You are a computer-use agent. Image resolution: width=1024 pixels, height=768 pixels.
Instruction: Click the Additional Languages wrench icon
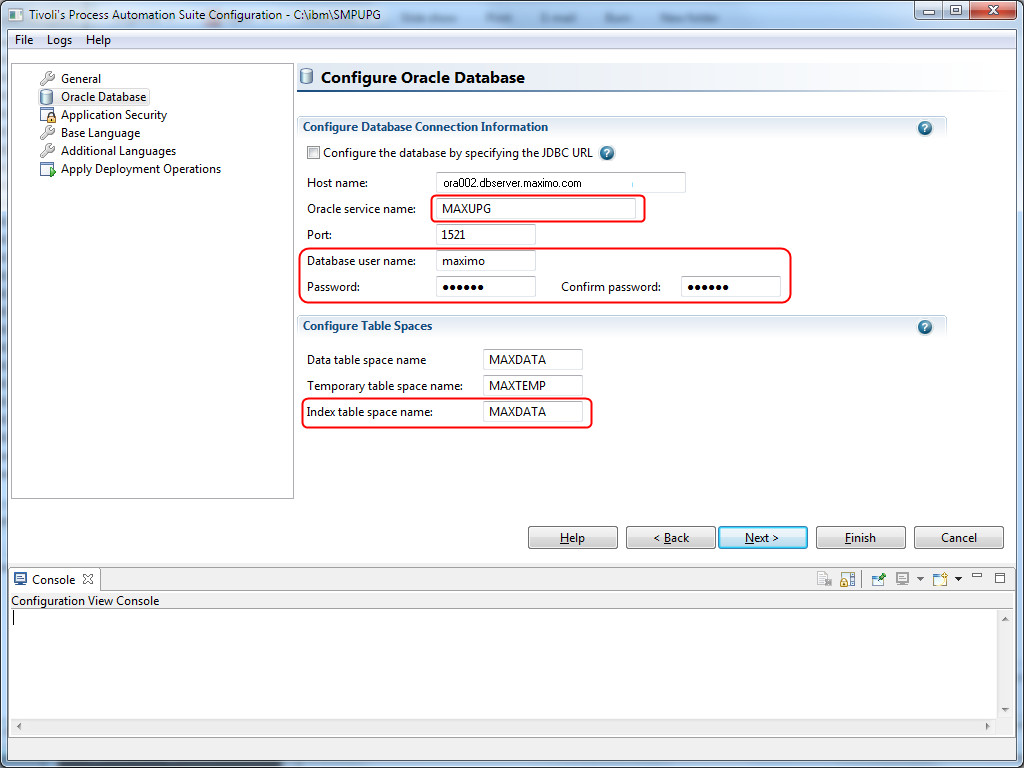point(47,151)
